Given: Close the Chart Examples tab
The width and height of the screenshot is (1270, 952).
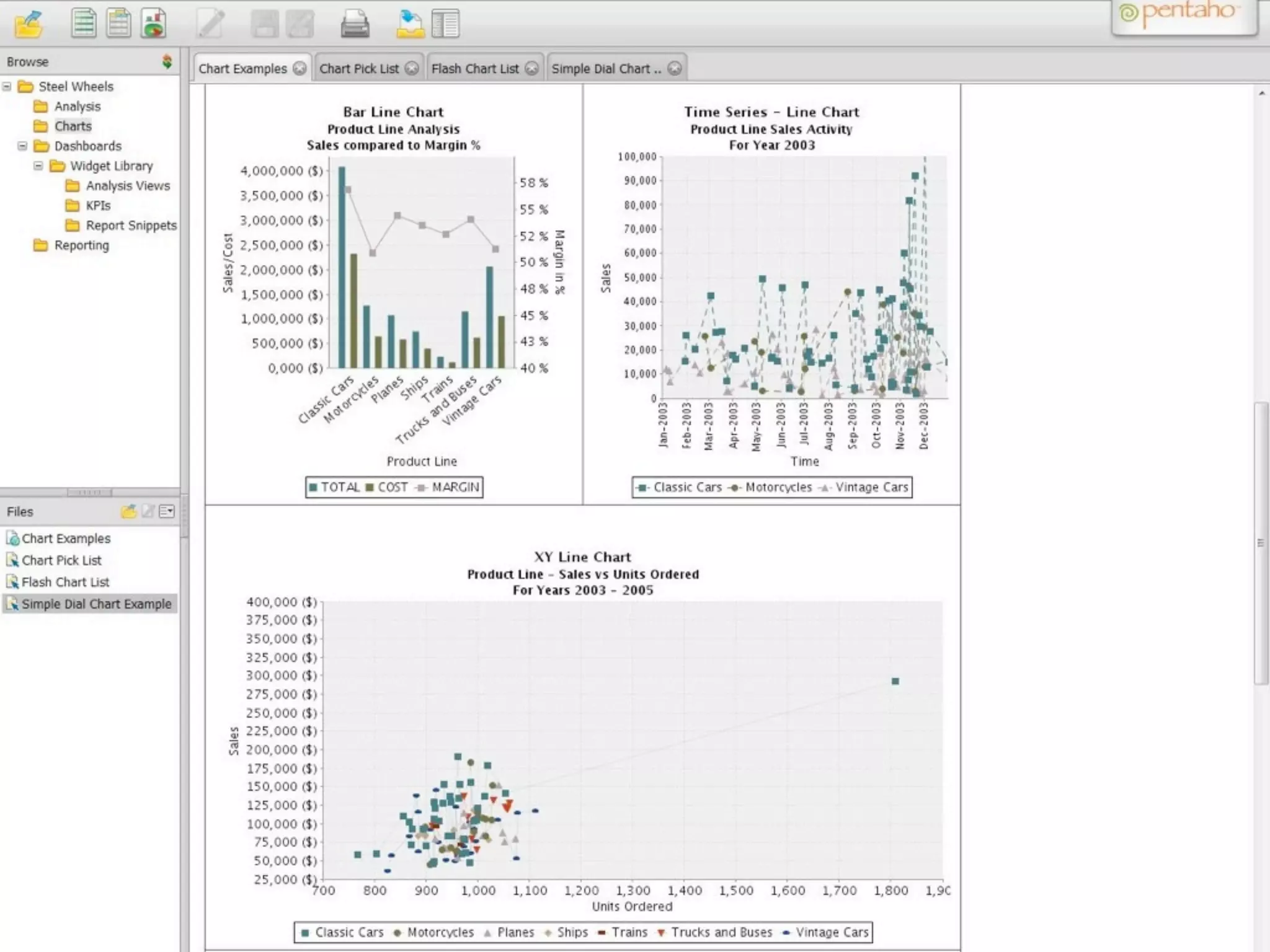Looking at the screenshot, I should (300, 69).
